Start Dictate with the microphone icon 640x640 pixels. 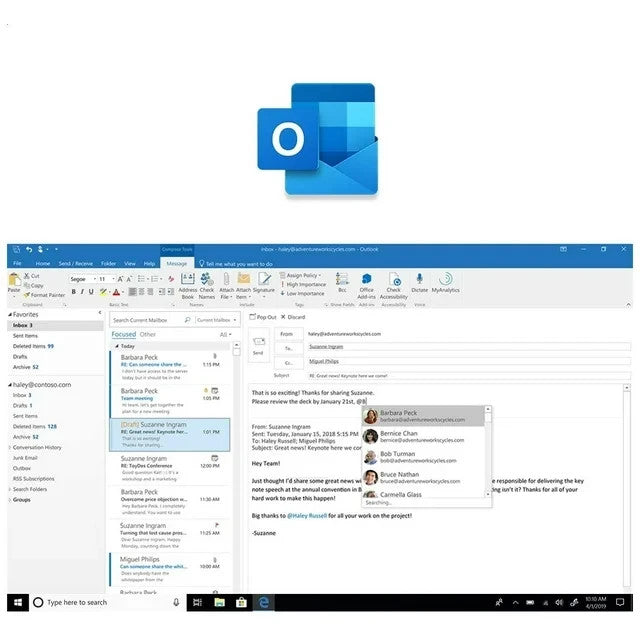420,281
